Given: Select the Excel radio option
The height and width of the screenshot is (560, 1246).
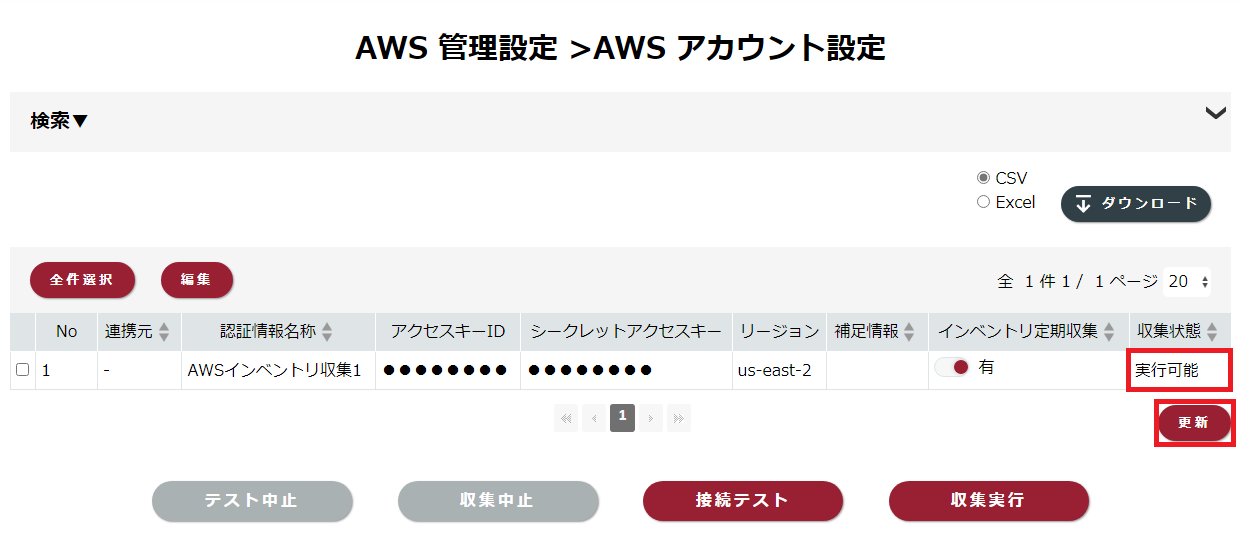Looking at the screenshot, I should tap(983, 202).
